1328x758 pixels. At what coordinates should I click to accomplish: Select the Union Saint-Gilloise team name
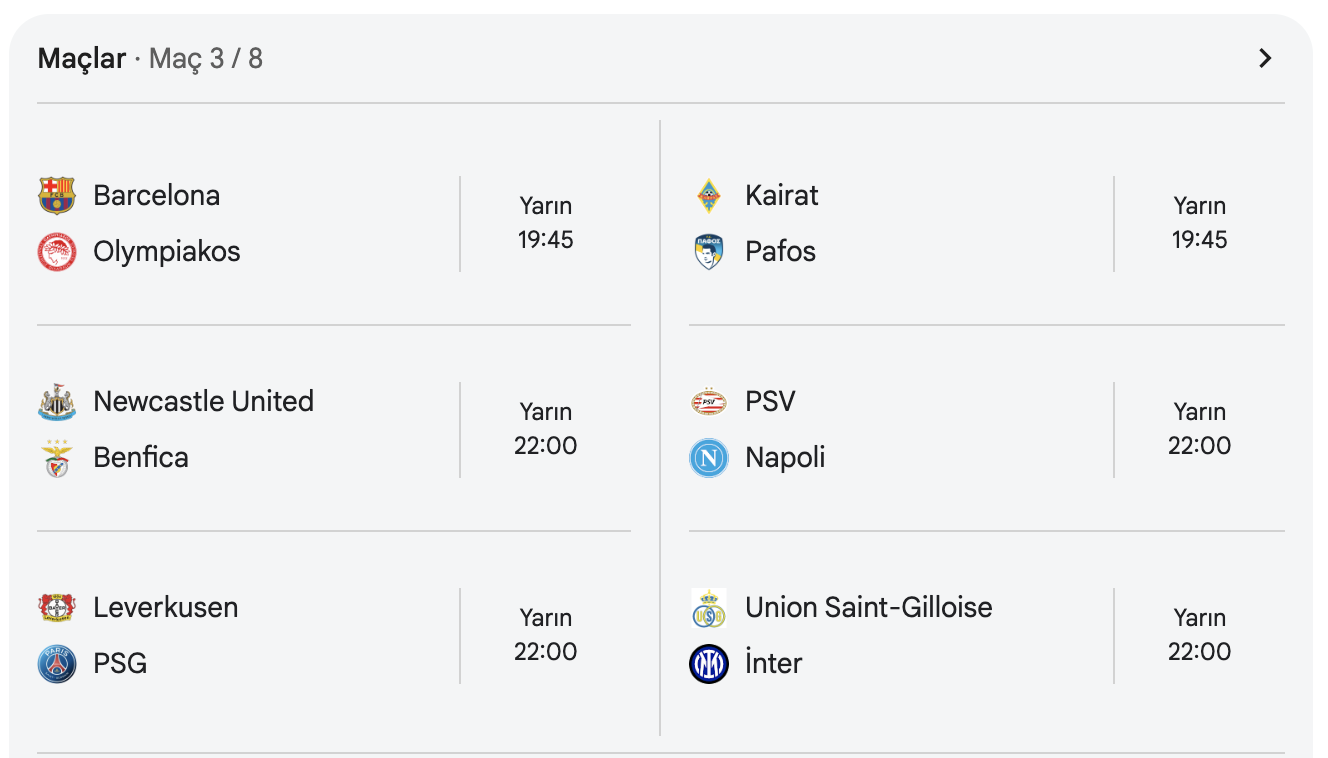pos(868,607)
